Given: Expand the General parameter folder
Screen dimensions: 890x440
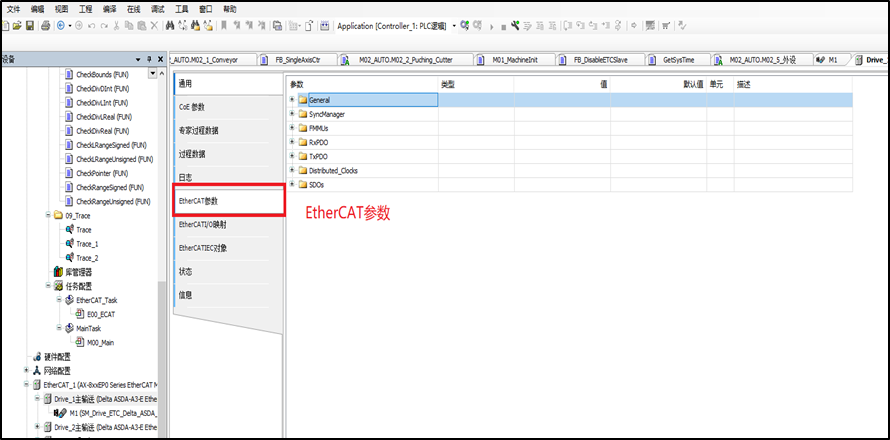Looking at the screenshot, I should coord(292,100).
